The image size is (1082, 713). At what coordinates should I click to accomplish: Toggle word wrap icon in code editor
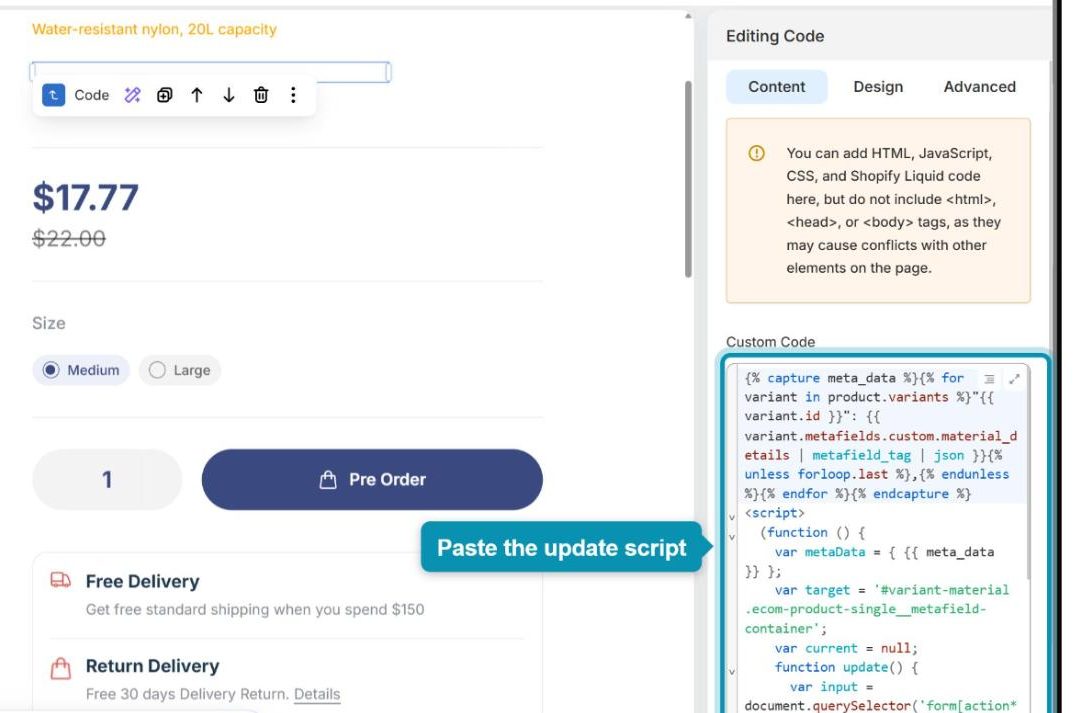pyautogui.click(x=989, y=379)
